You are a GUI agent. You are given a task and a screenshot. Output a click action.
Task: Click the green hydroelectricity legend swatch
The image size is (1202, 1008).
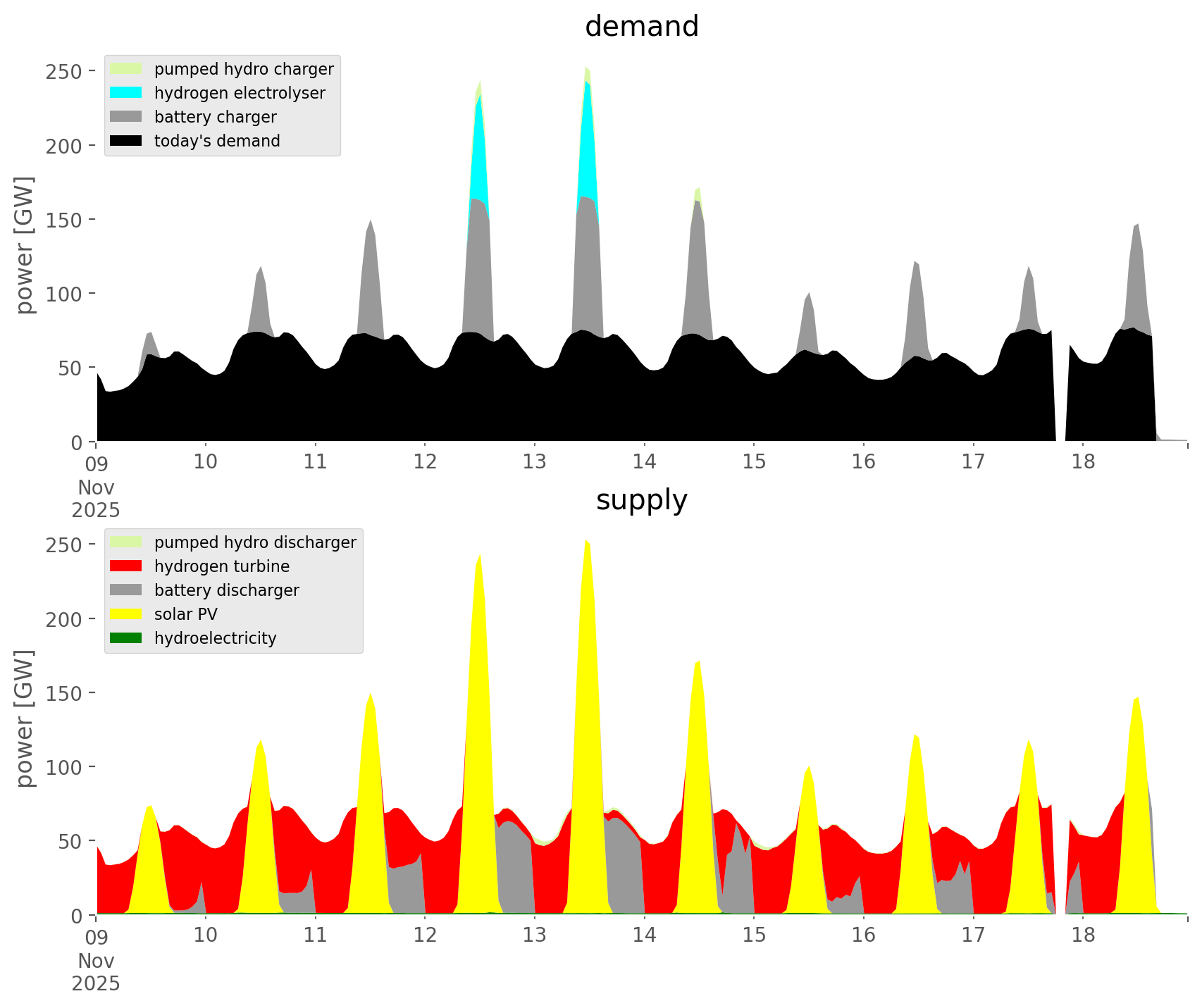tap(126, 638)
